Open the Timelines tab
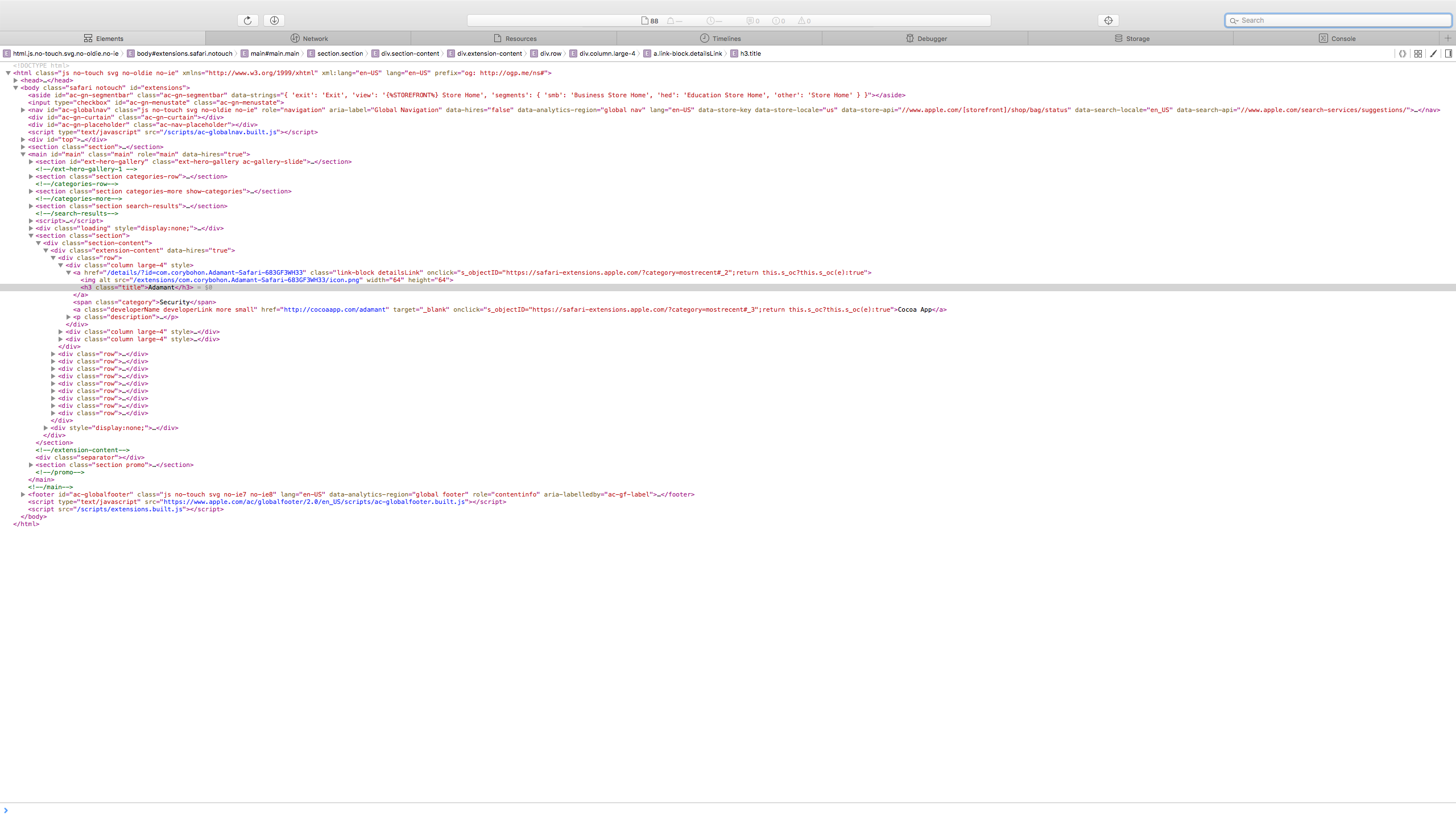This screenshot has width=1456, height=819. coord(720,39)
